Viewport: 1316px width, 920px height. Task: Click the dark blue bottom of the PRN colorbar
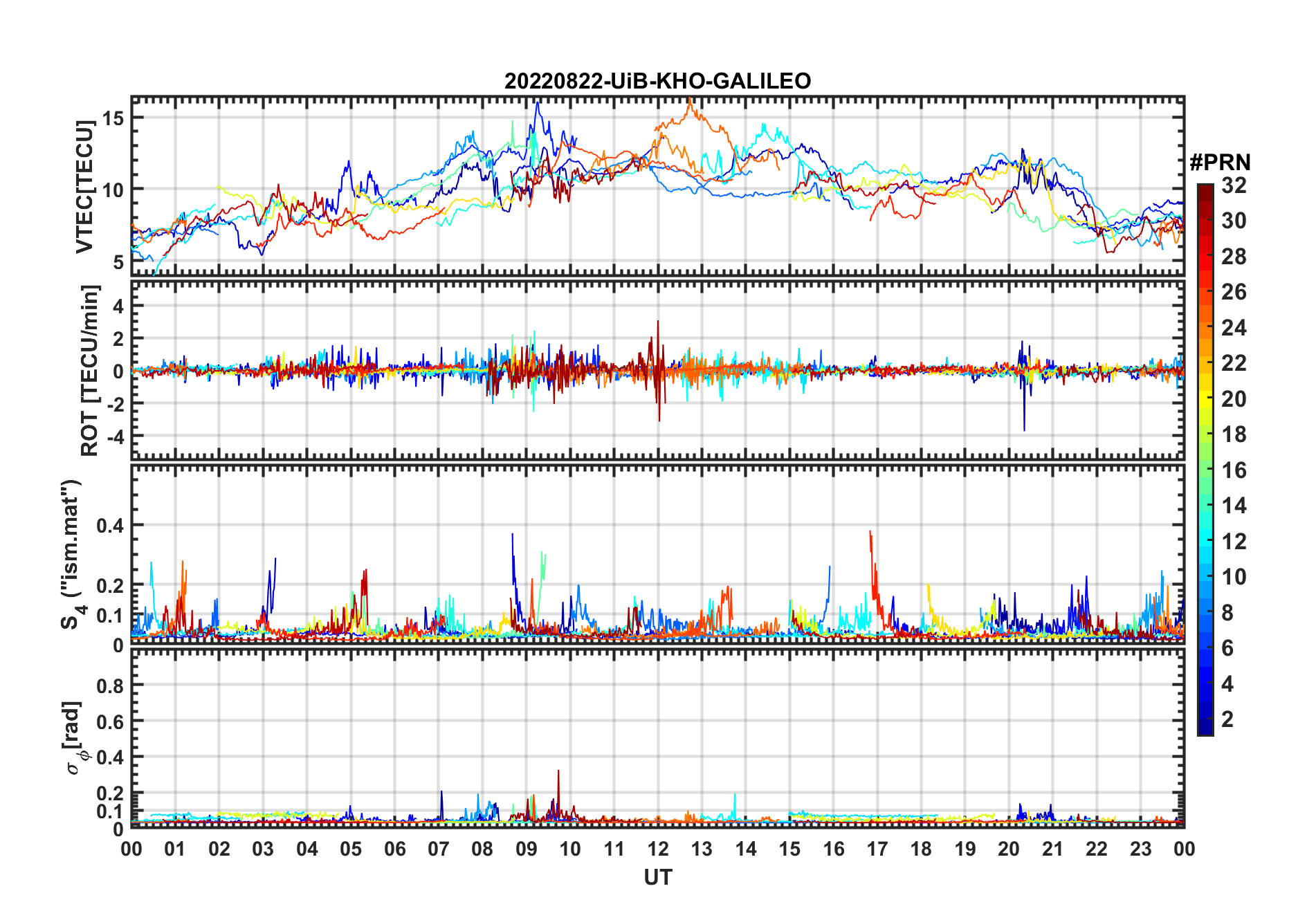(x=1205, y=727)
